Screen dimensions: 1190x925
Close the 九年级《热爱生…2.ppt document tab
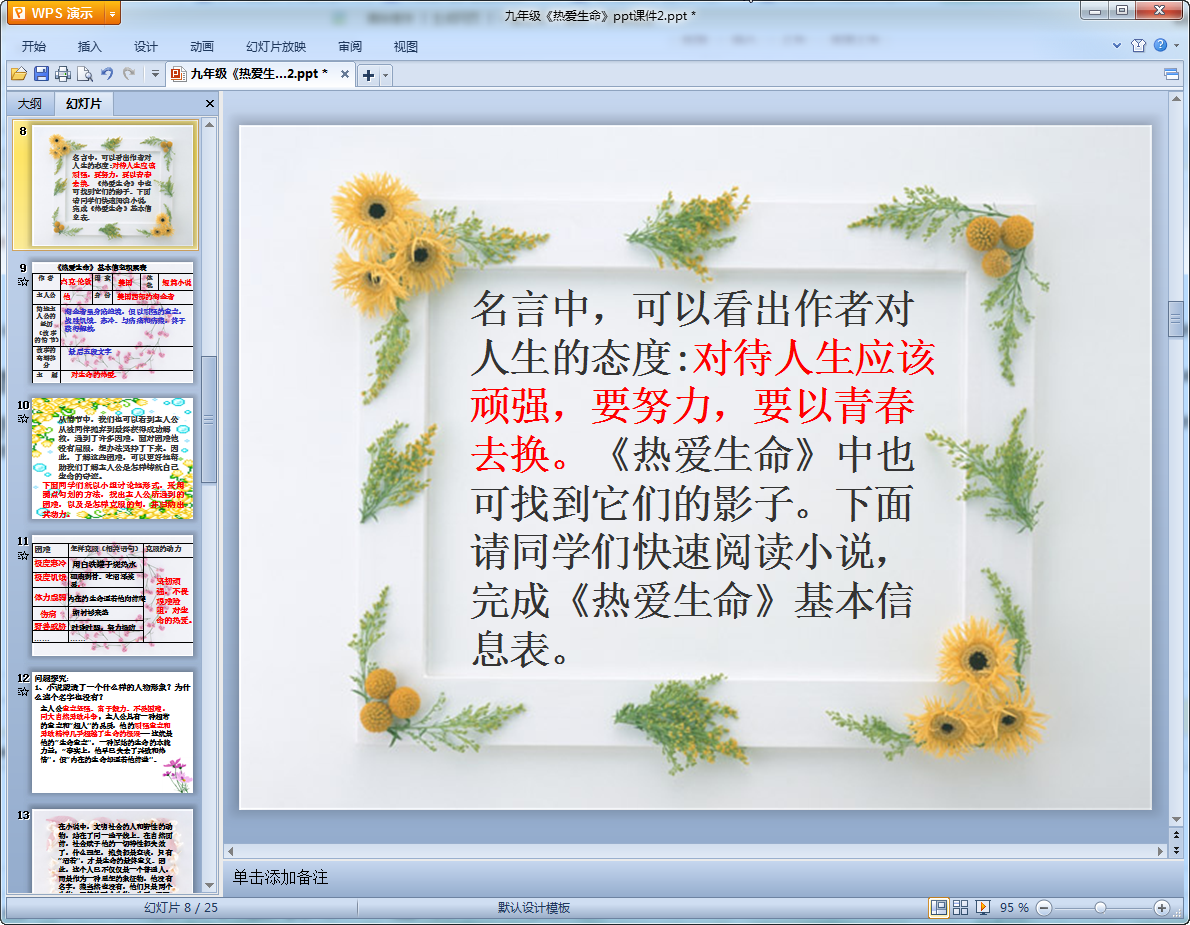click(x=345, y=74)
